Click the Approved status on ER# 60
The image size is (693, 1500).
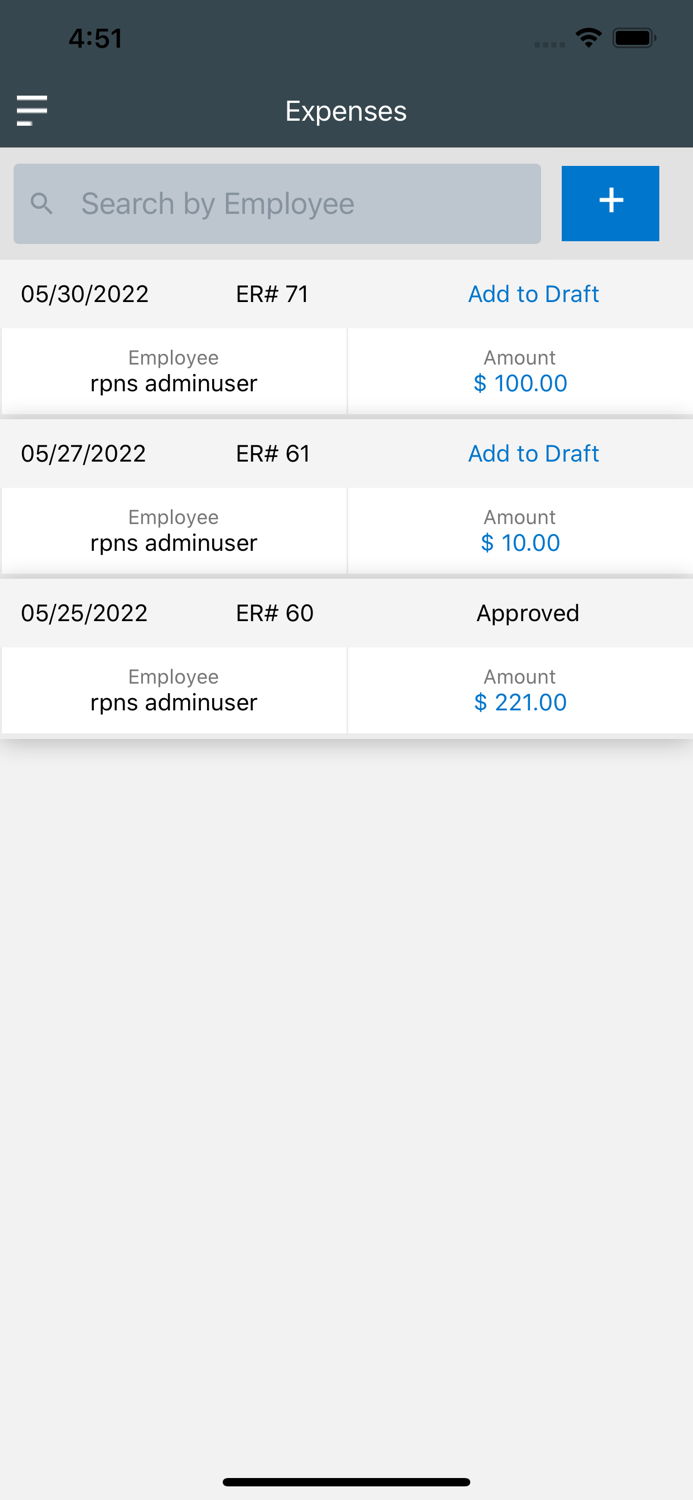[527, 613]
